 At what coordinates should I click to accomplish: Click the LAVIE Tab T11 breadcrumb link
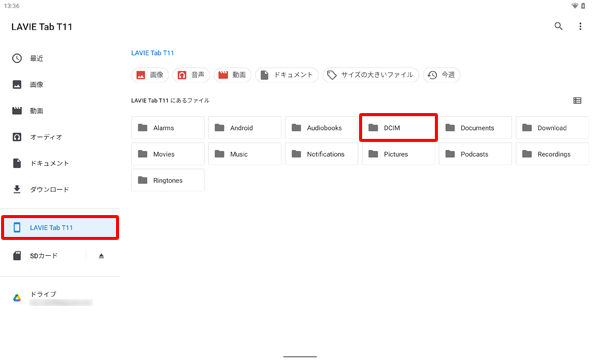pos(152,53)
